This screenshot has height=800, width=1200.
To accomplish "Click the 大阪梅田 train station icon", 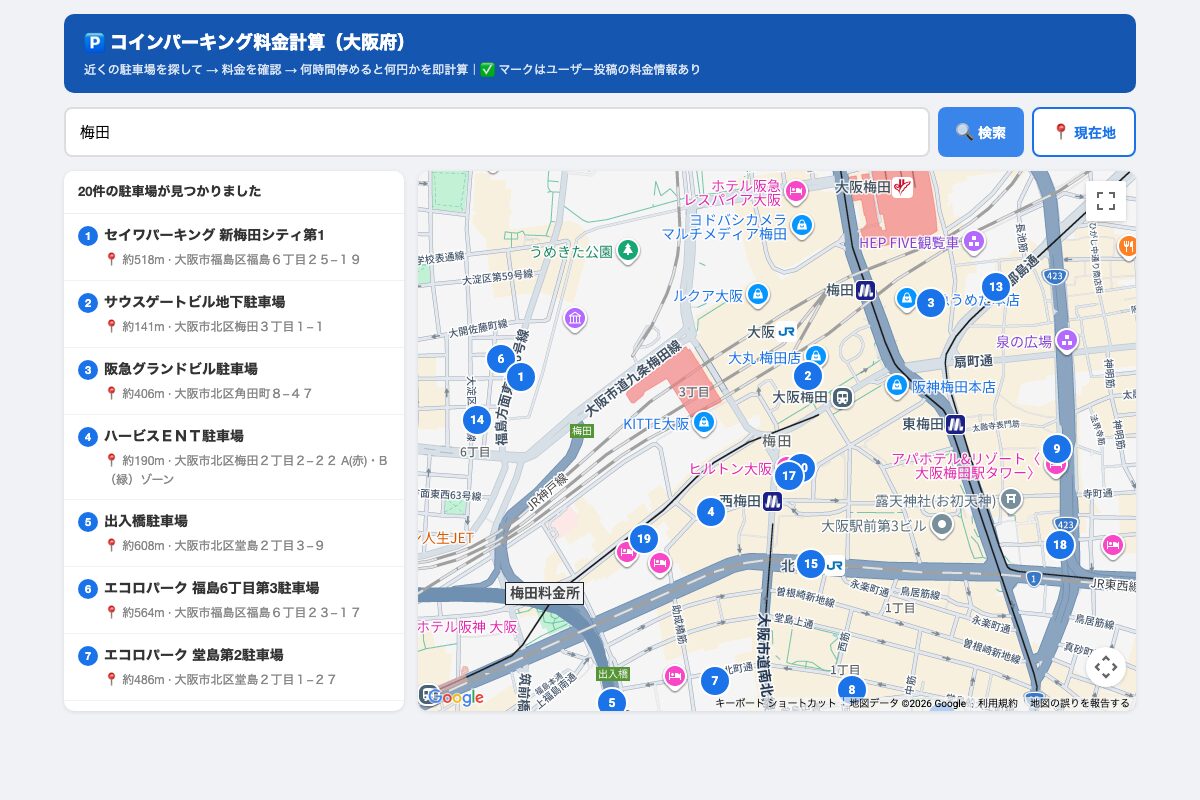I will [843, 397].
